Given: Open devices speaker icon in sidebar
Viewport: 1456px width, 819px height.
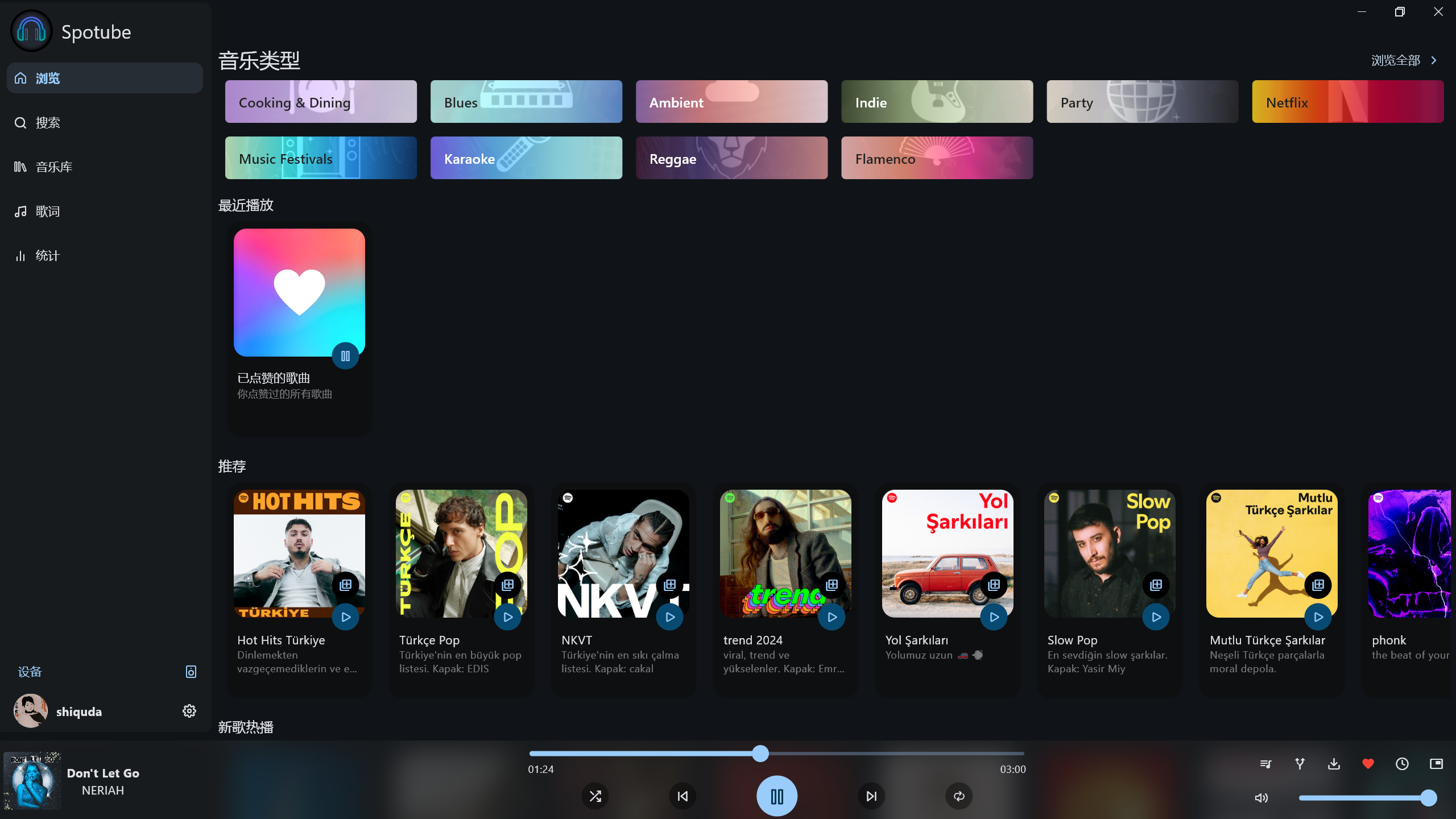Looking at the screenshot, I should (x=191, y=672).
